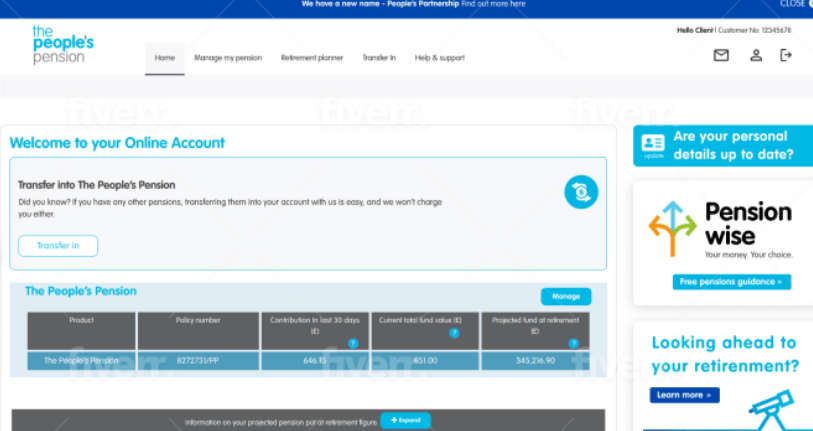Click Find out more here link

(493, 4)
